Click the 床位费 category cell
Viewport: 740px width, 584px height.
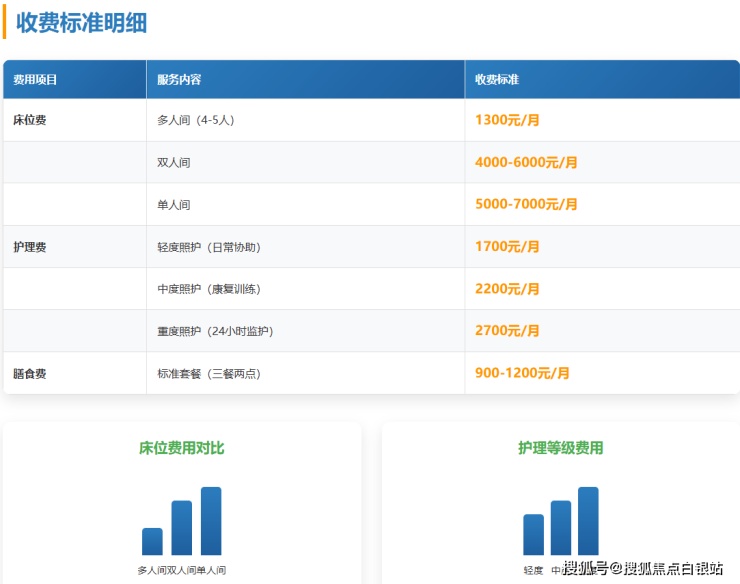point(30,120)
